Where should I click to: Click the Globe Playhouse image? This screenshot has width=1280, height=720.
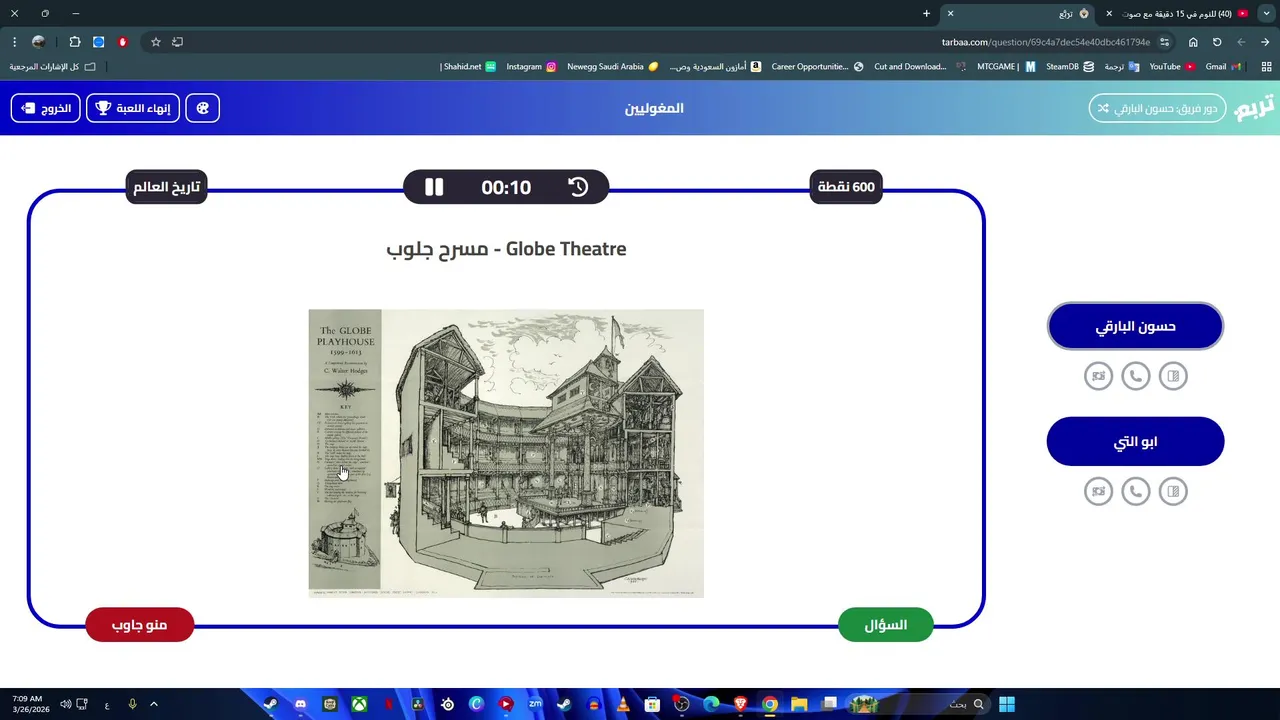click(506, 453)
